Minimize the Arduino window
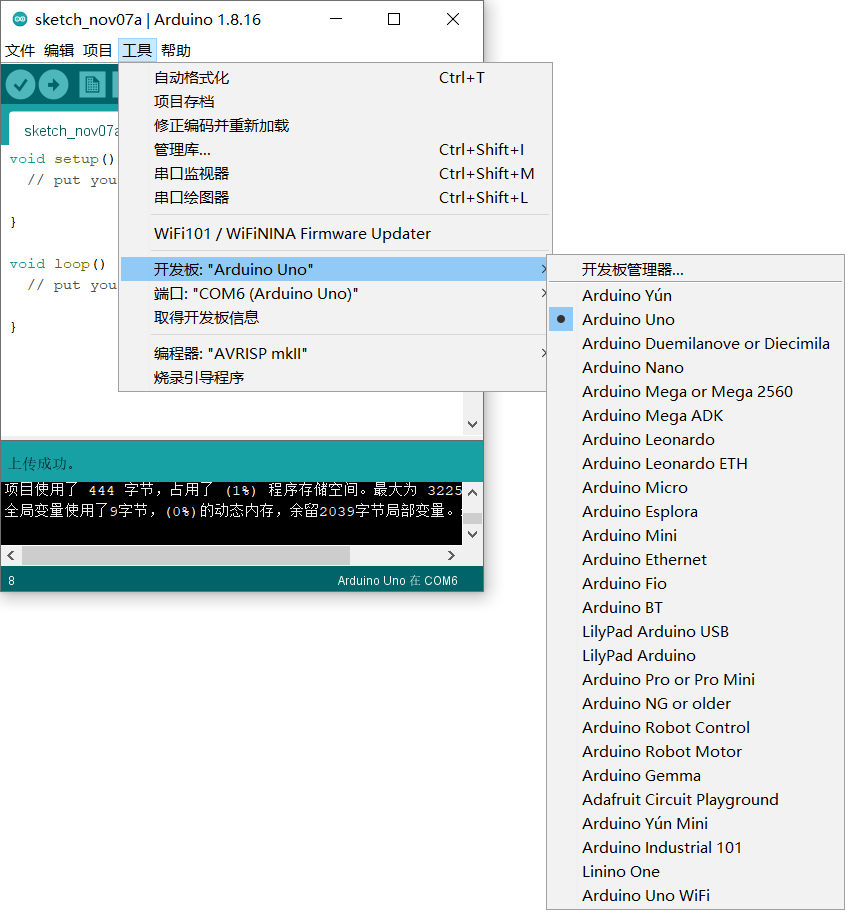 click(x=336, y=19)
